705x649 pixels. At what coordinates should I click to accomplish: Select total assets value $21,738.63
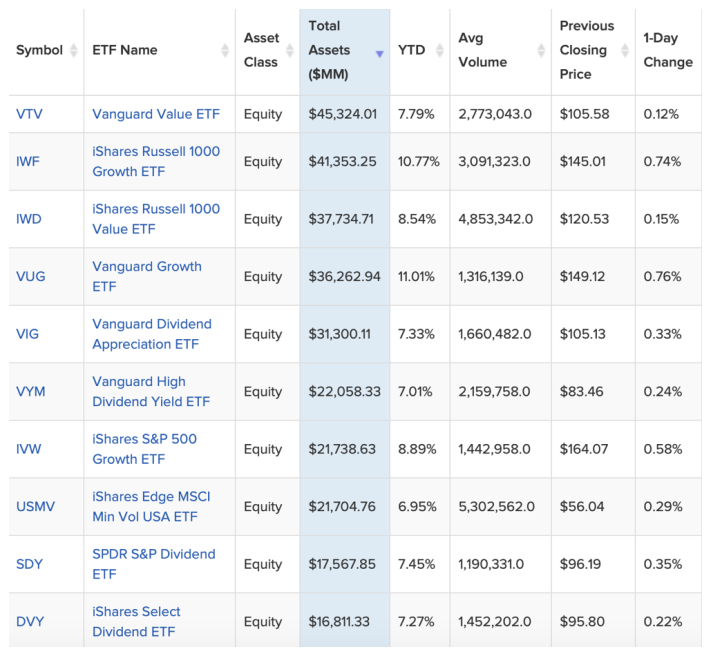click(x=342, y=449)
